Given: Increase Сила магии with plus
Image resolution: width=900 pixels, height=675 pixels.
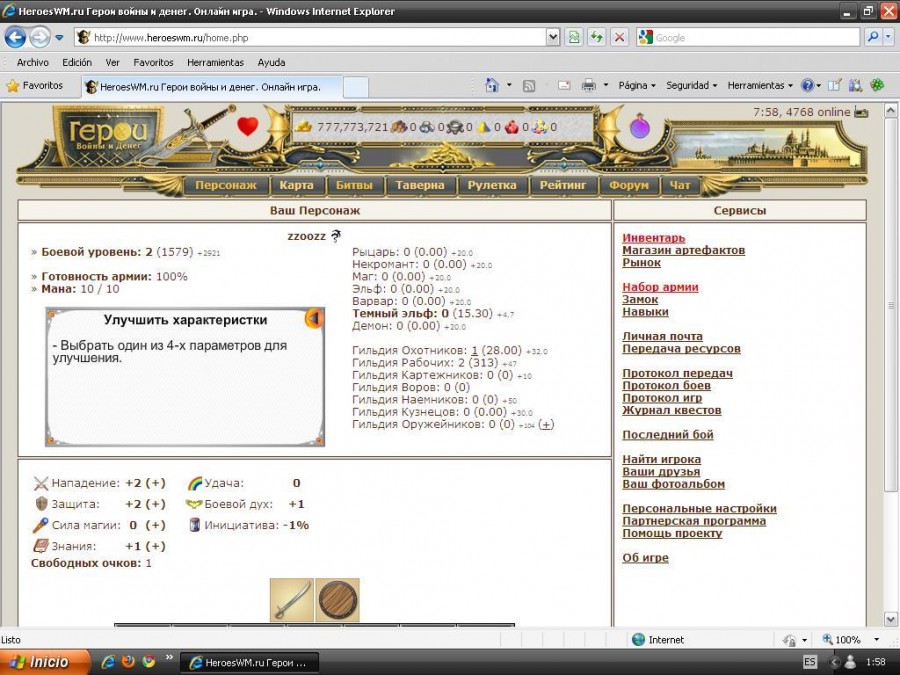Looking at the screenshot, I should (x=155, y=525).
